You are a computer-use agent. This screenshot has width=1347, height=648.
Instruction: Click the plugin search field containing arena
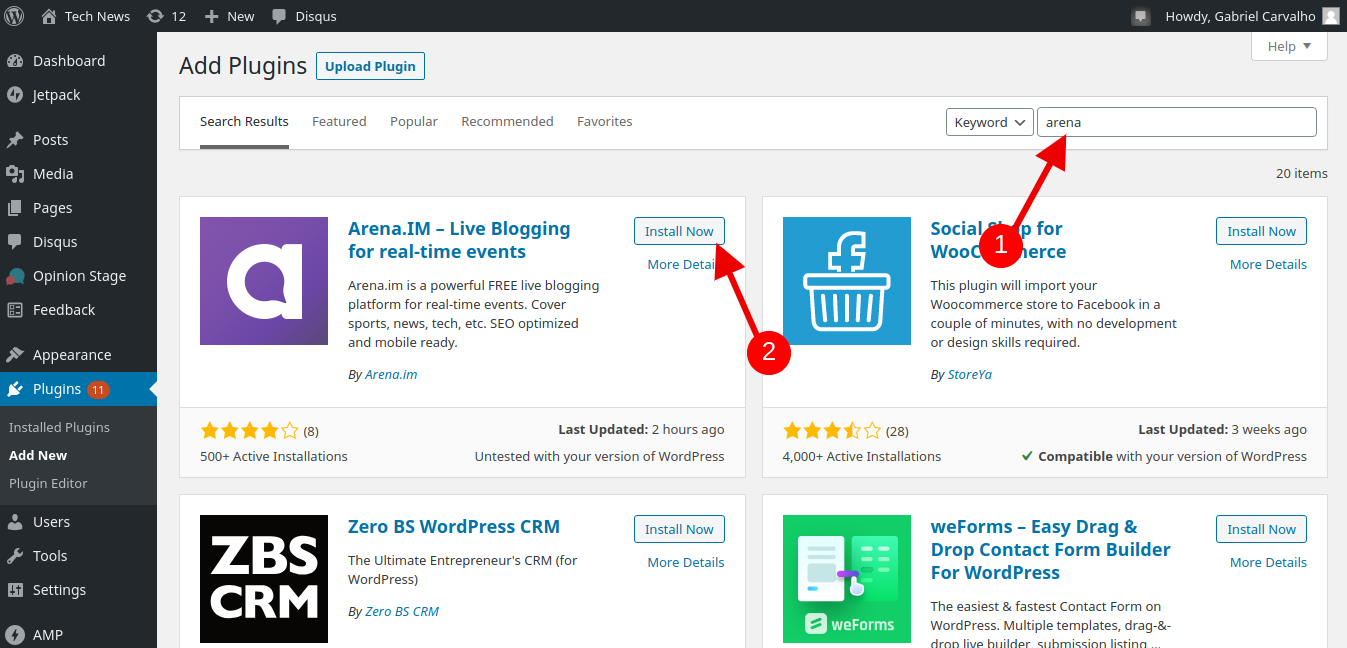[1177, 122]
